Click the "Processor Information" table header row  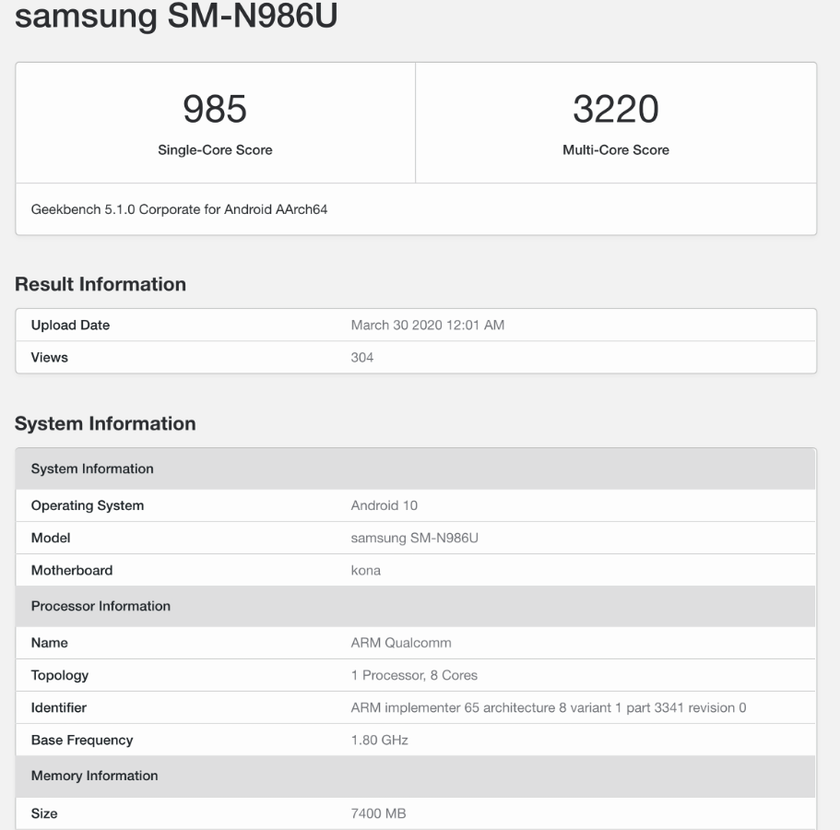point(416,606)
